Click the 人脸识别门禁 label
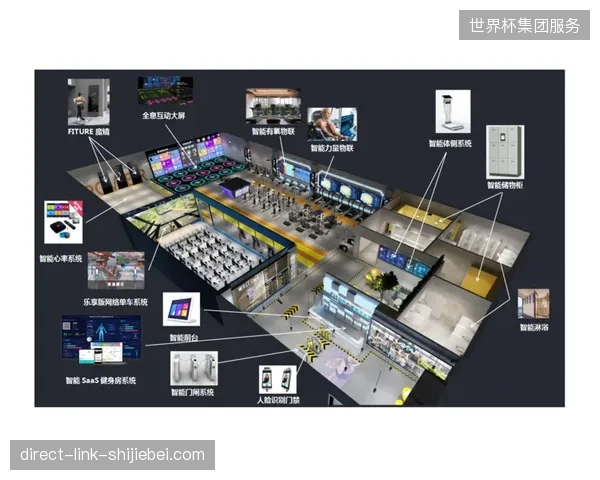Viewport: 600px width, 480px height. pyautogui.click(x=278, y=400)
